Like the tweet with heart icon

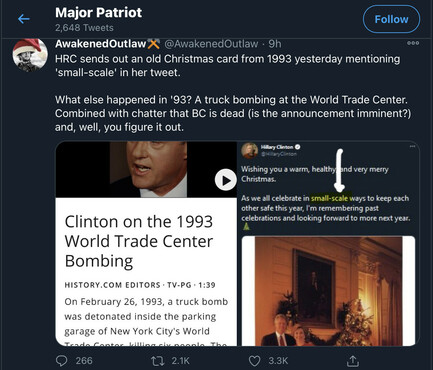(x=255, y=361)
